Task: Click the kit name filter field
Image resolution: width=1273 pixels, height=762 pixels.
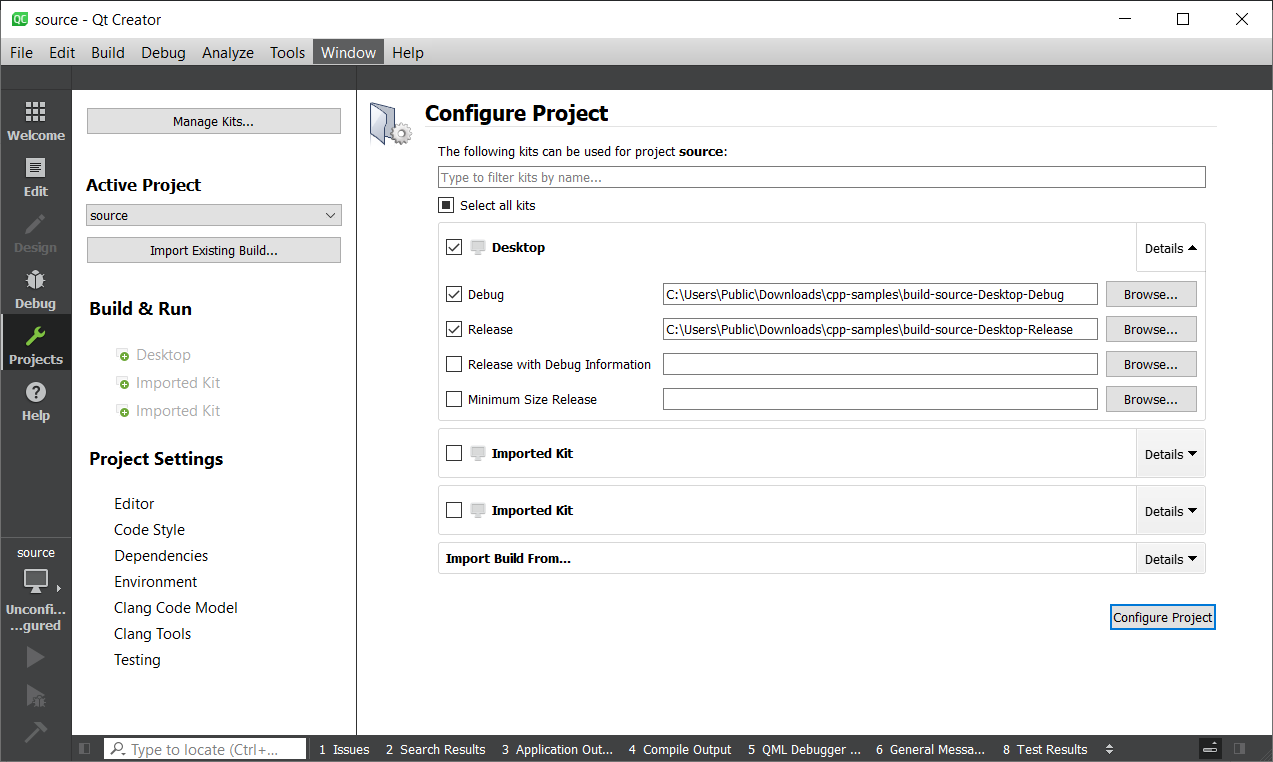Action: 821,178
